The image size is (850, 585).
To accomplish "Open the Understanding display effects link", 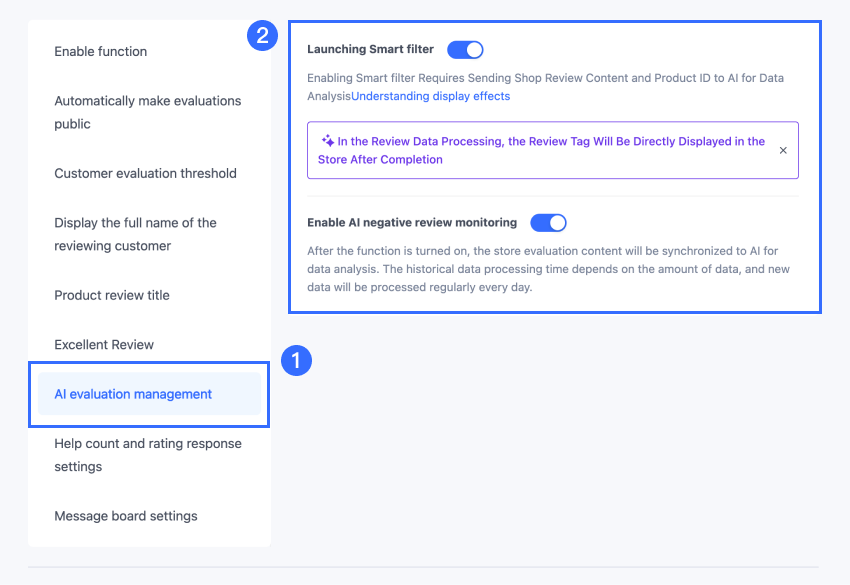I will pos(430,96).
